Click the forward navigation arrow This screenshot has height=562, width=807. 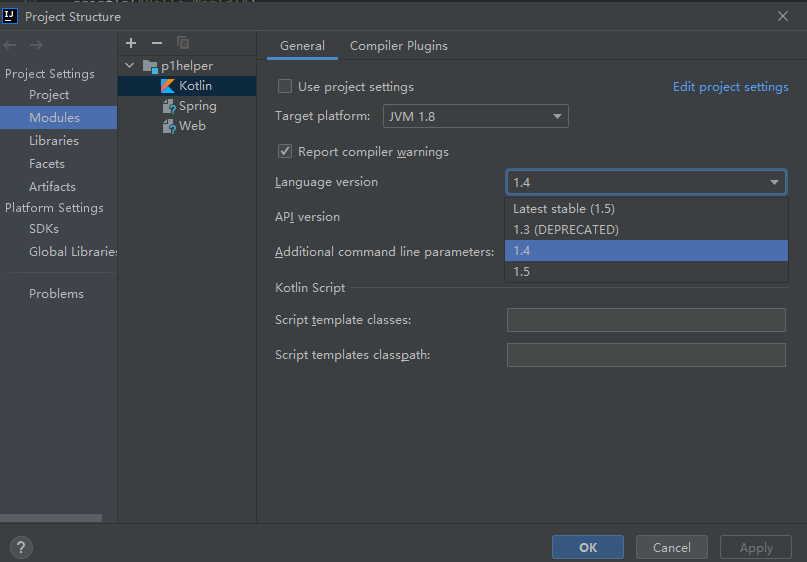[36, 45]
